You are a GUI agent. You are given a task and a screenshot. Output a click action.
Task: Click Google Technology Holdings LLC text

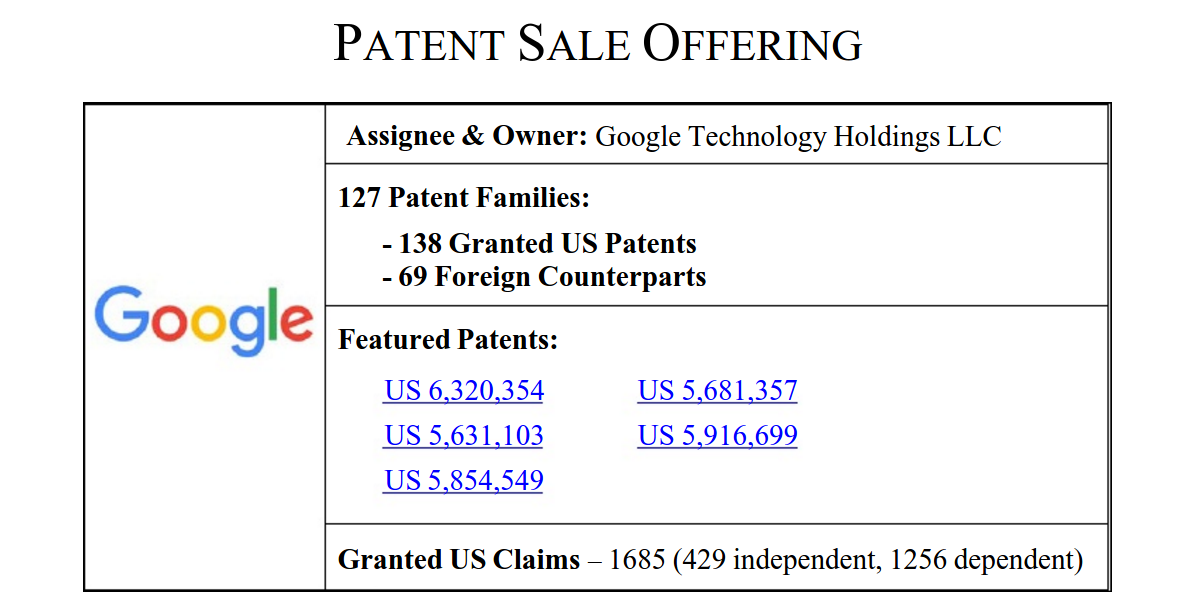[x=798, y=136]
